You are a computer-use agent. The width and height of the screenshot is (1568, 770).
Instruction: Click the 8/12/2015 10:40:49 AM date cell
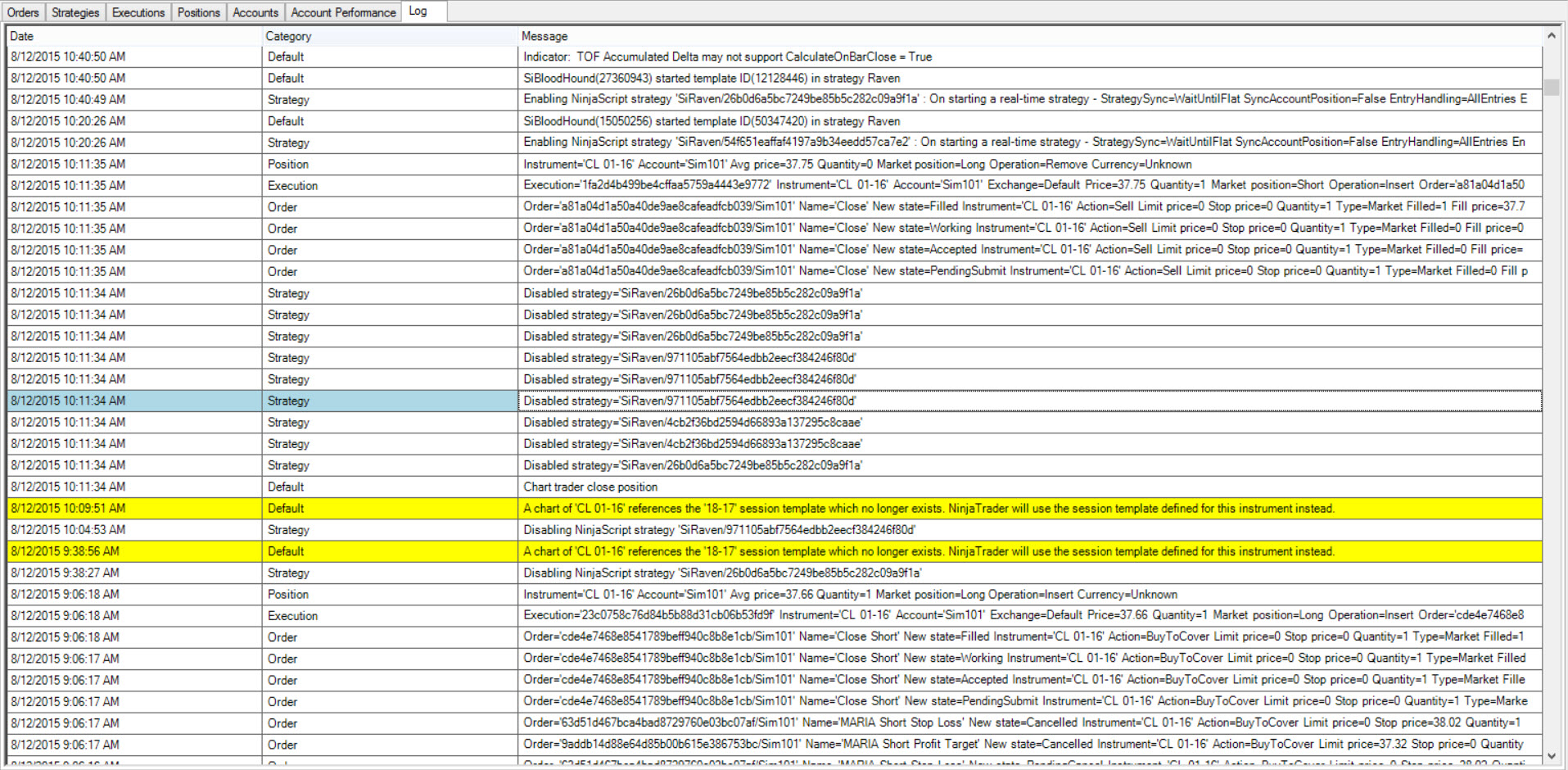(134, 100)
